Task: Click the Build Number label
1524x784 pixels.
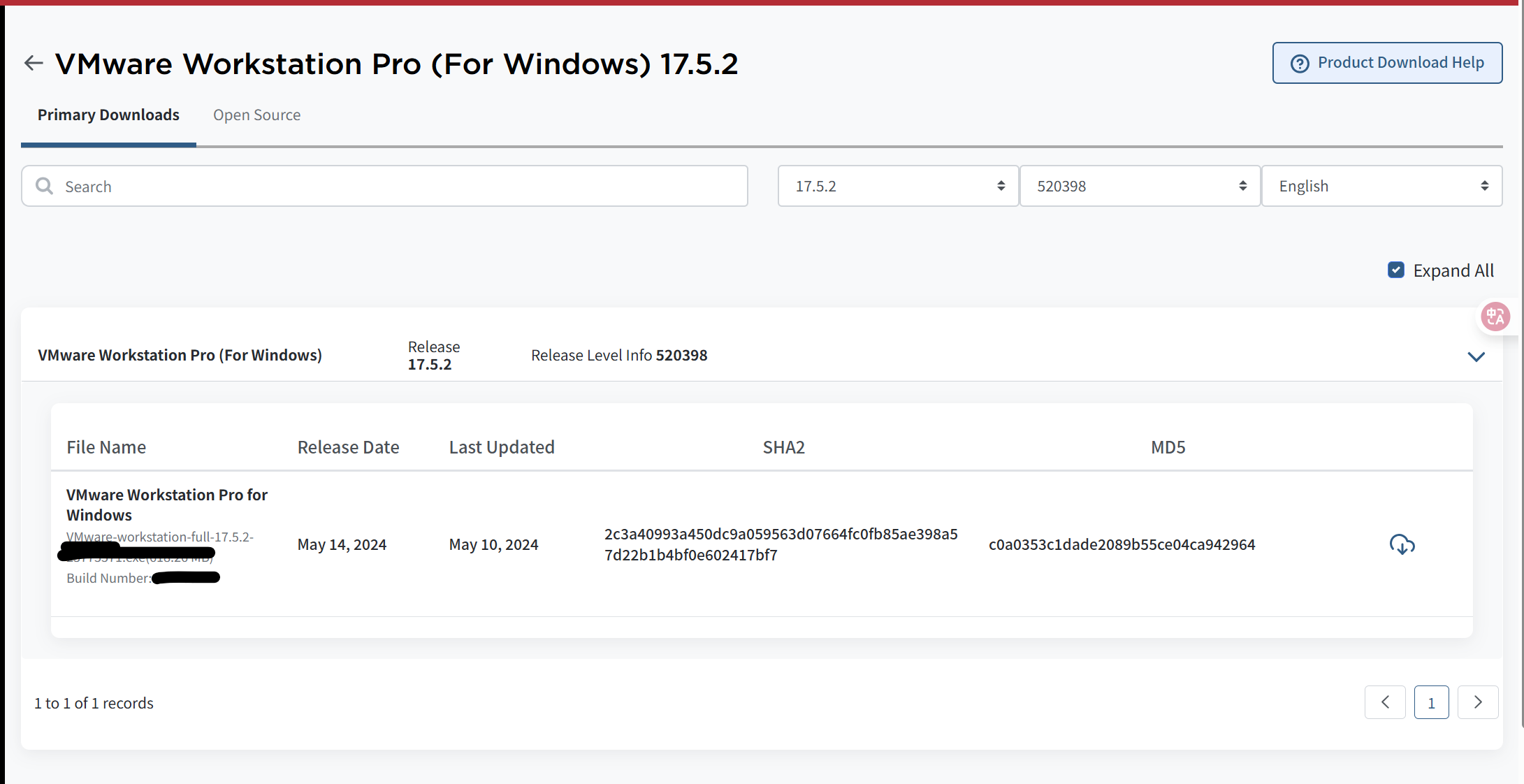Action: coord(108,578)
